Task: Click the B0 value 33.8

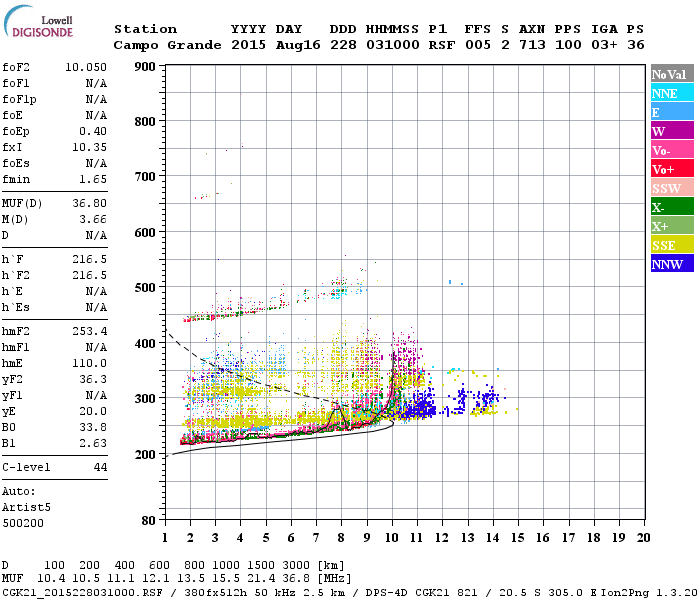Action: pyautogui.click(x=93, y=427)
